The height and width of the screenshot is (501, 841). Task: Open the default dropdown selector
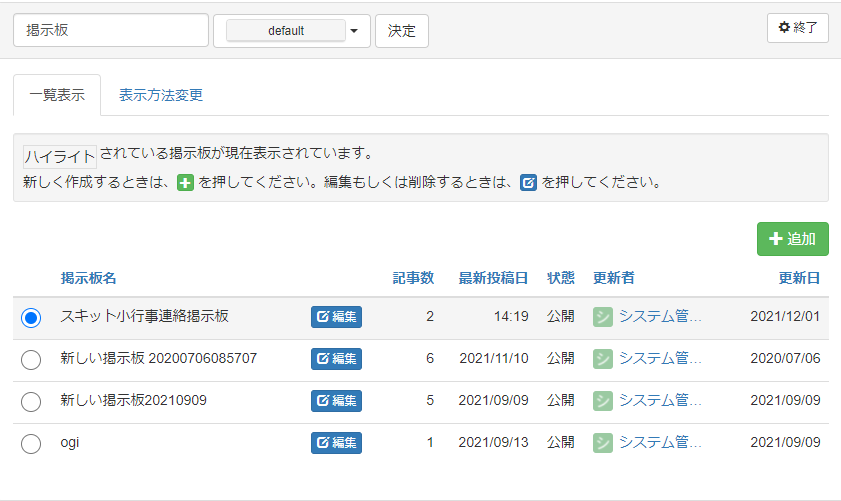click(x=292, y=31)
